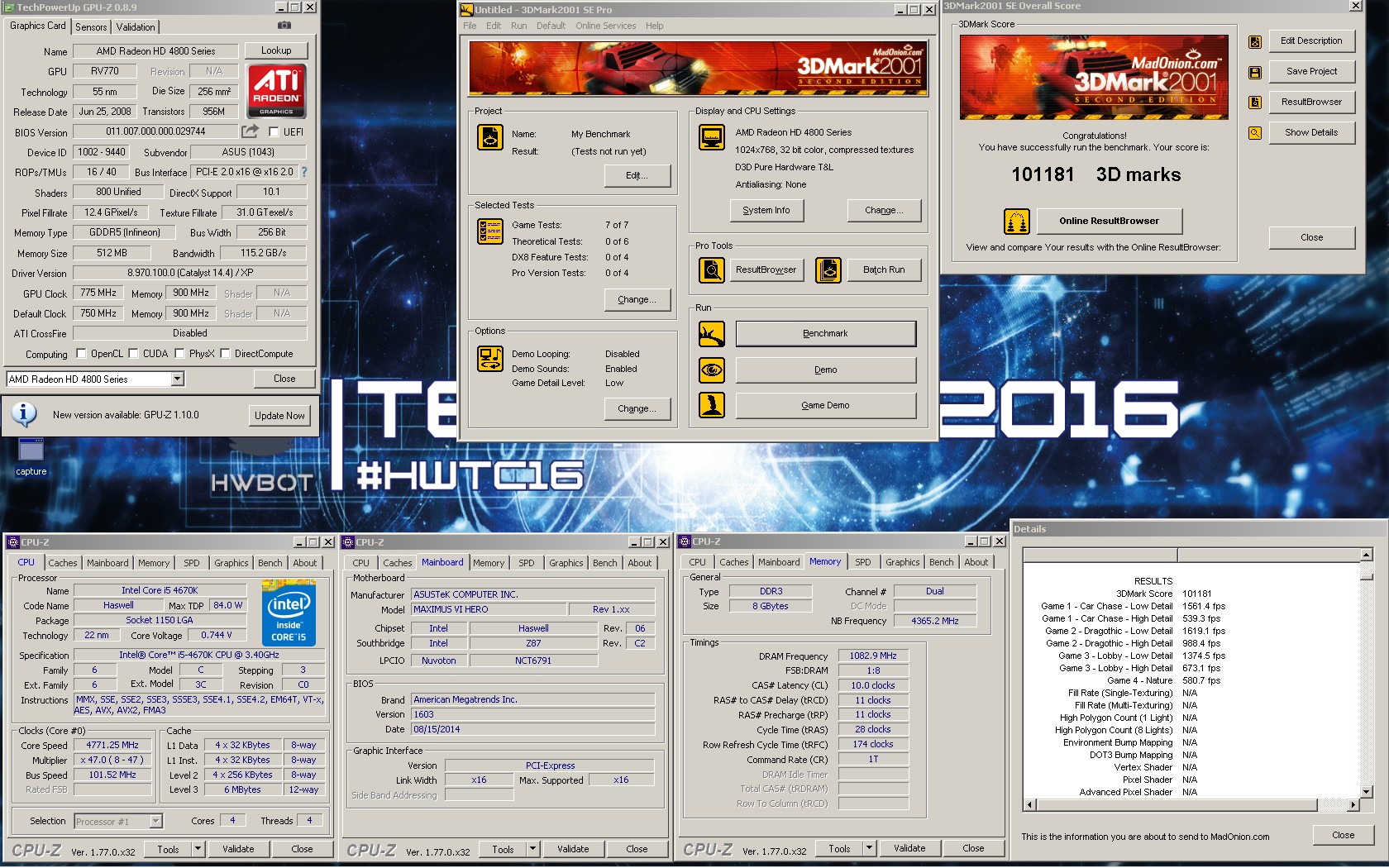Click the ResultBrowser icon in score window
The width and height of the screenshot is (1389, 868).
coord(1255,103)
